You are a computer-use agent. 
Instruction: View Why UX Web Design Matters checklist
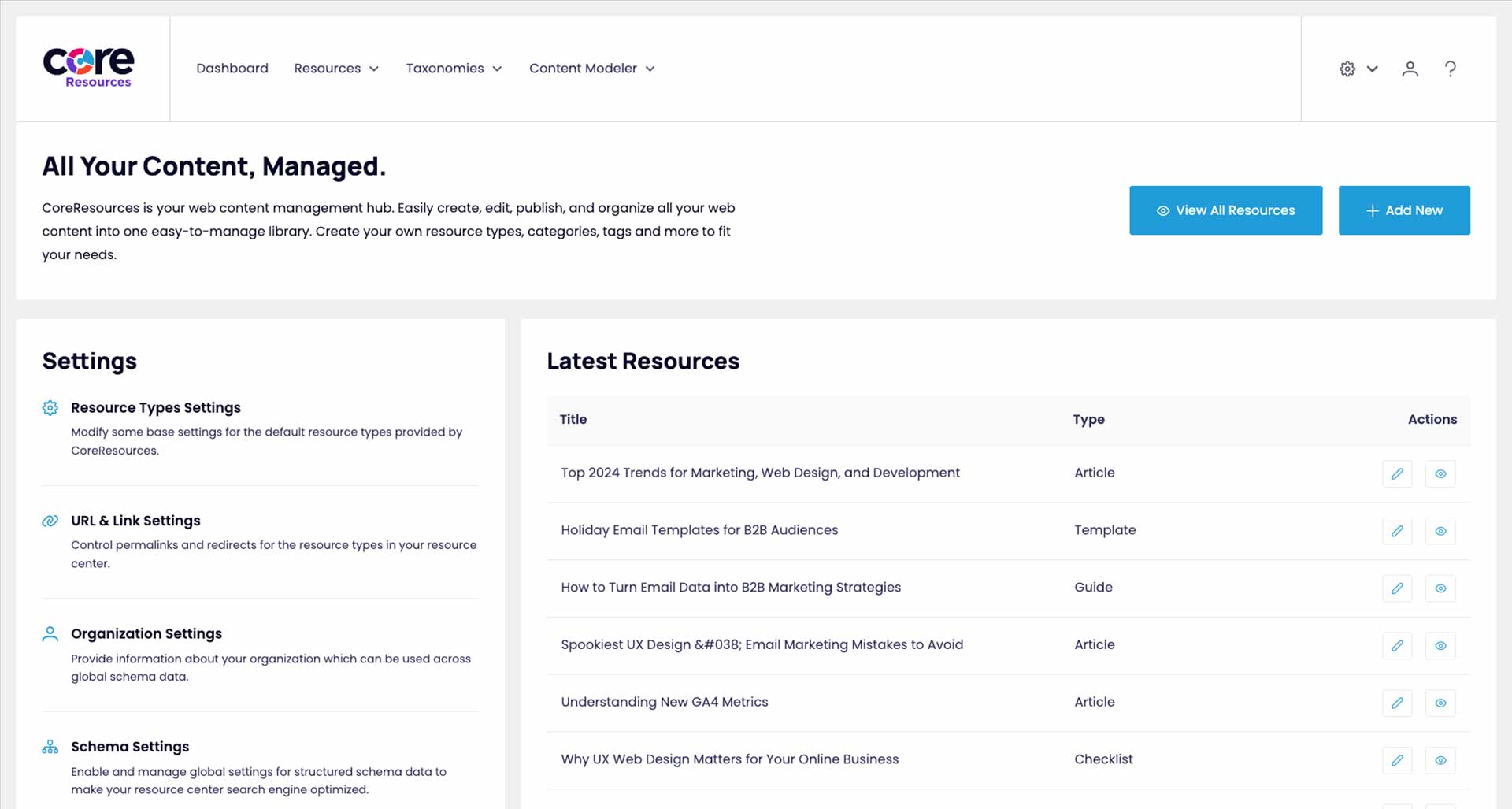click(x=1440, y=760)
